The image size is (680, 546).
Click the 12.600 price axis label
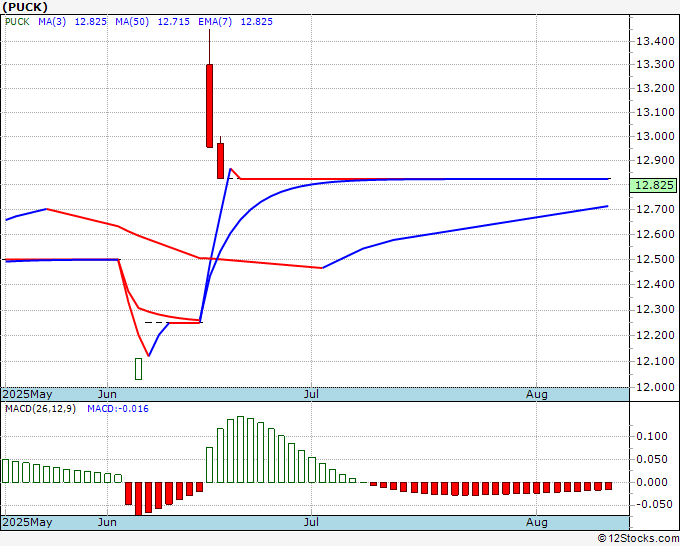(655, 234)
